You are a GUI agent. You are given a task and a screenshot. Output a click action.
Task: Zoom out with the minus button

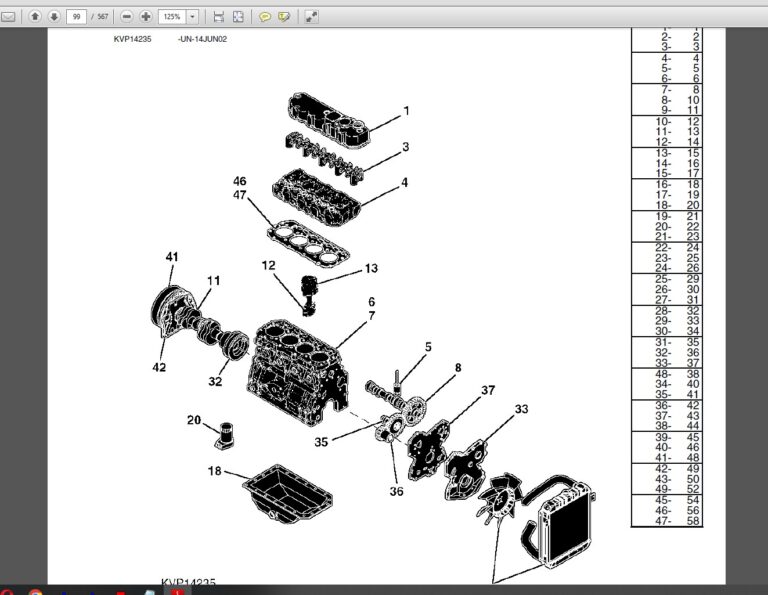[126, 17]
